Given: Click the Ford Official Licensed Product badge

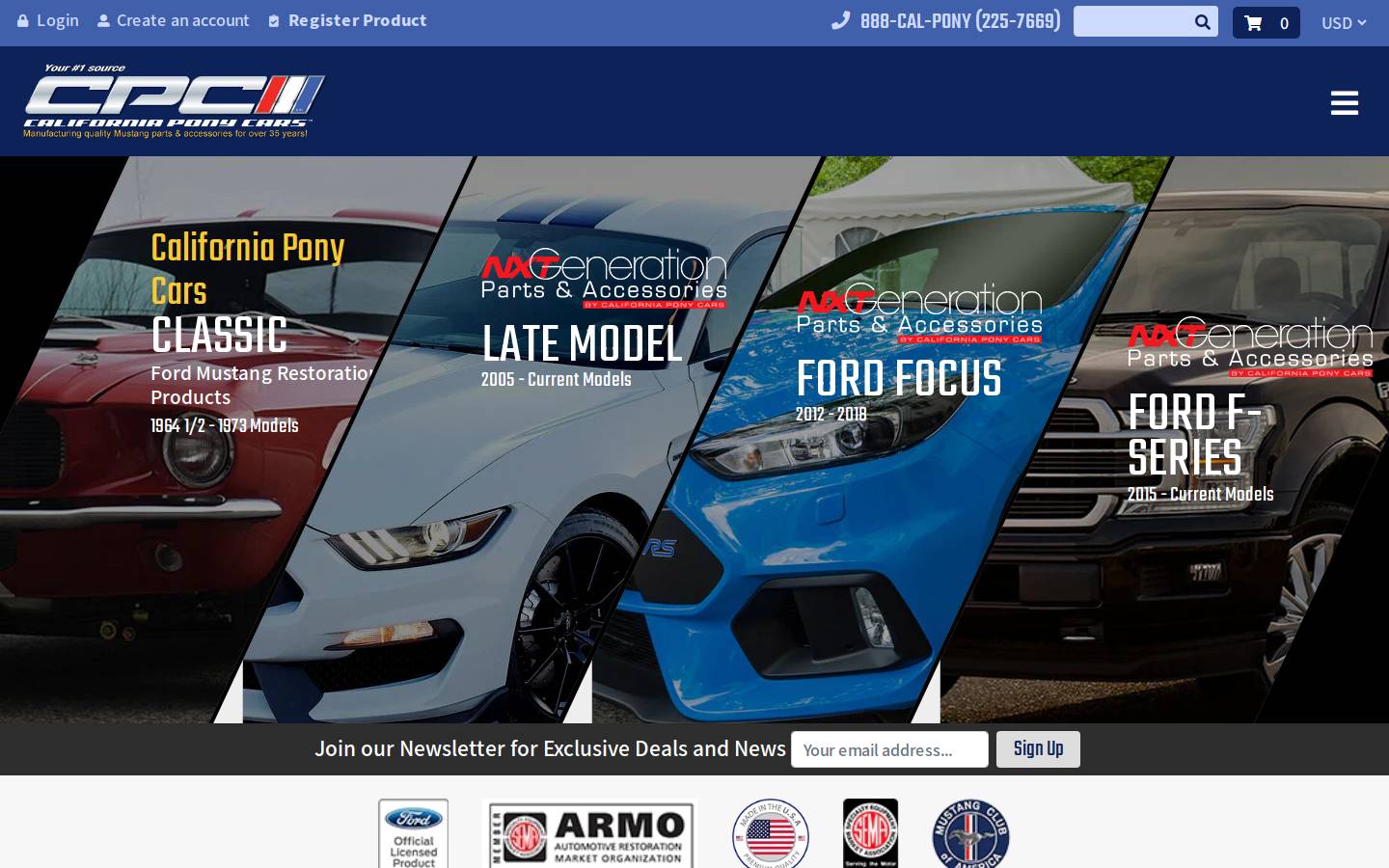Looking at the screenshot, I should click(x=414, y=833).
